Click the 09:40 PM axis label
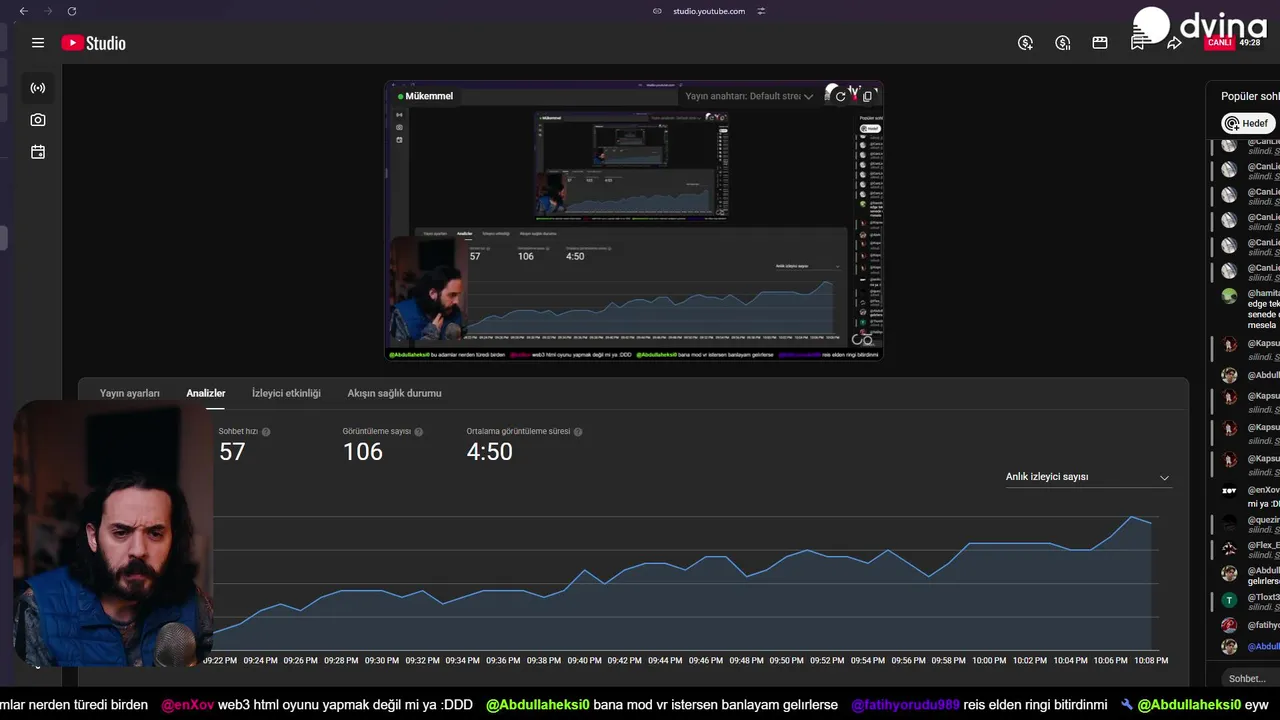1280x720 pixels. (x=584, y=660)
